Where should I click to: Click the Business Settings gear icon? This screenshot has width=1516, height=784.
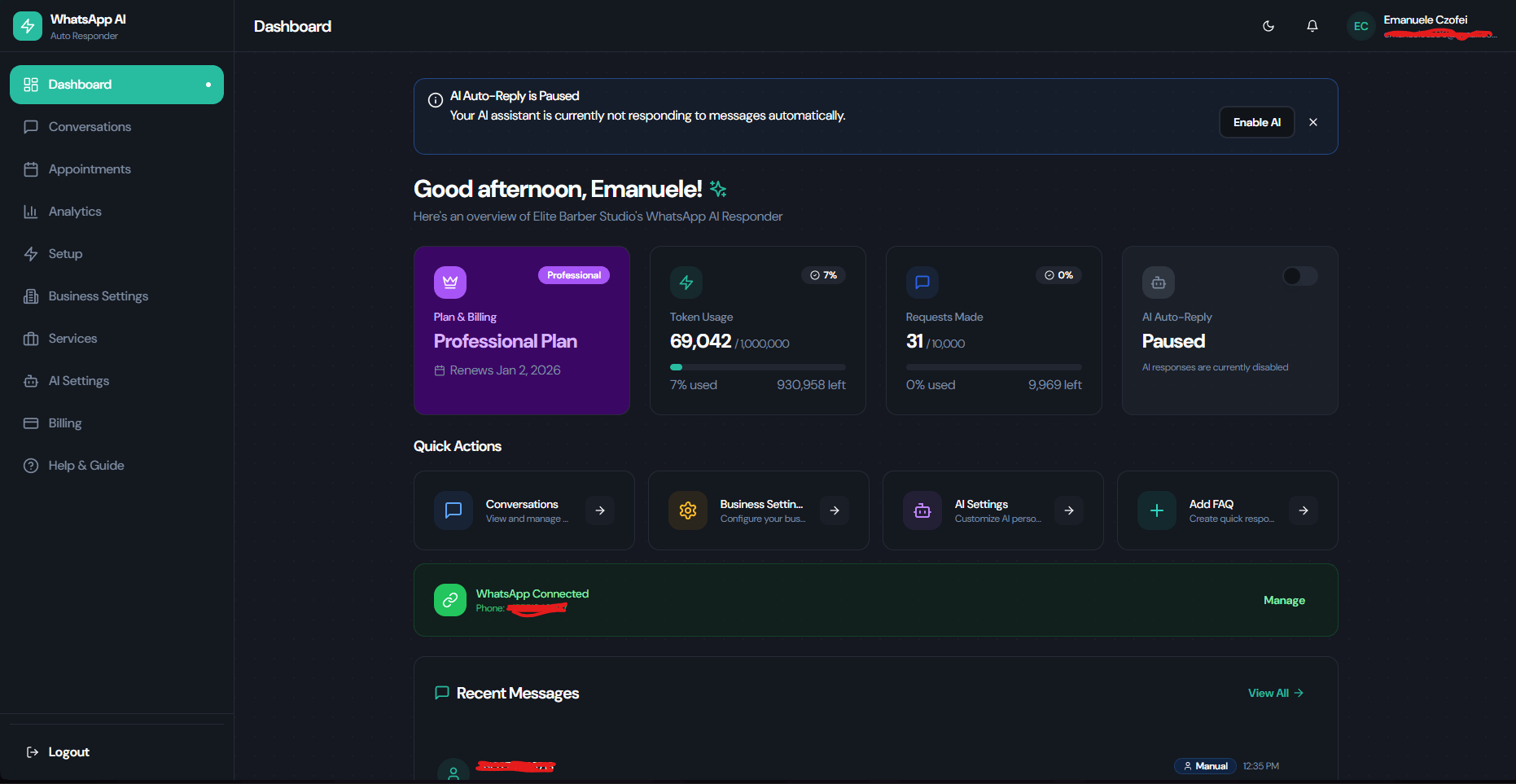pyautogui.click(x=688, y=510)
